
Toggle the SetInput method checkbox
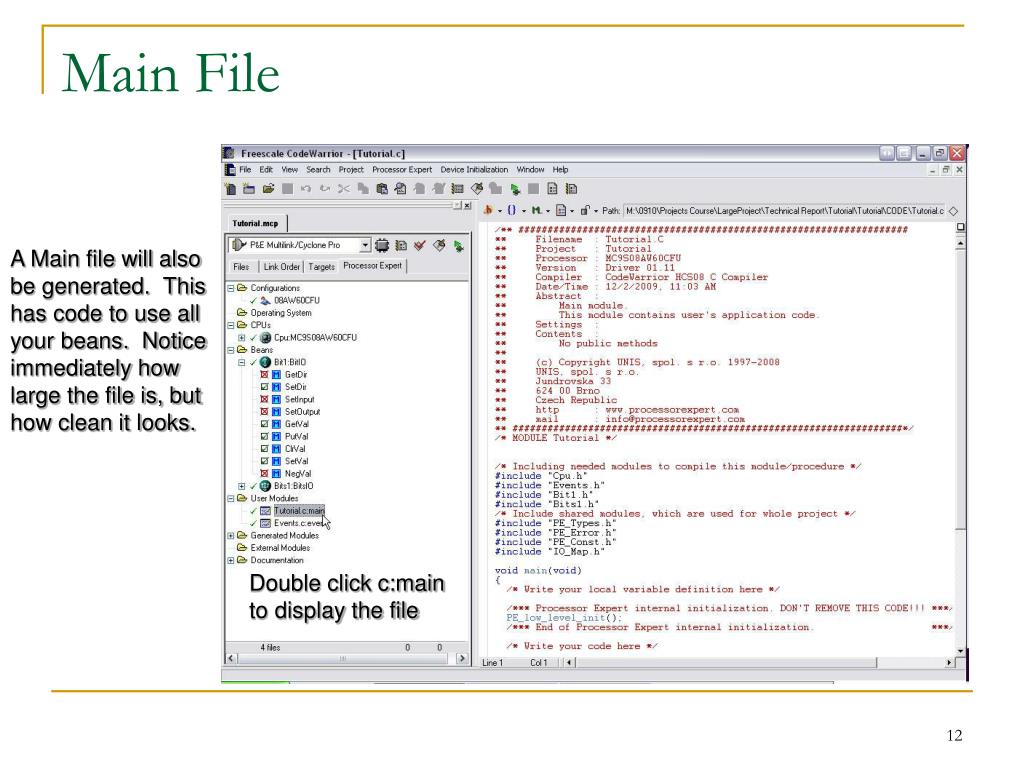click(264, 399)
